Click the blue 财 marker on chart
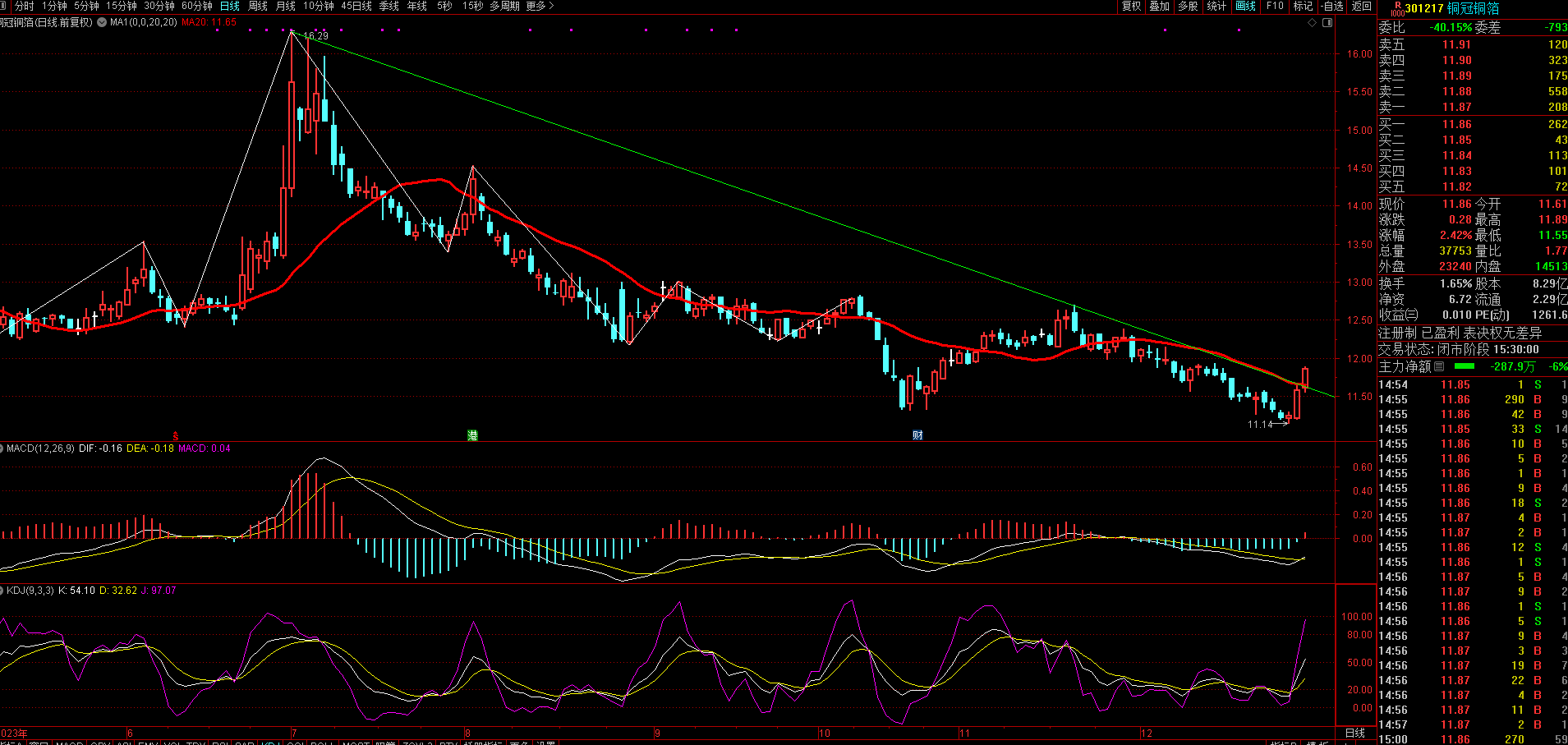 [x=917, y=435]
